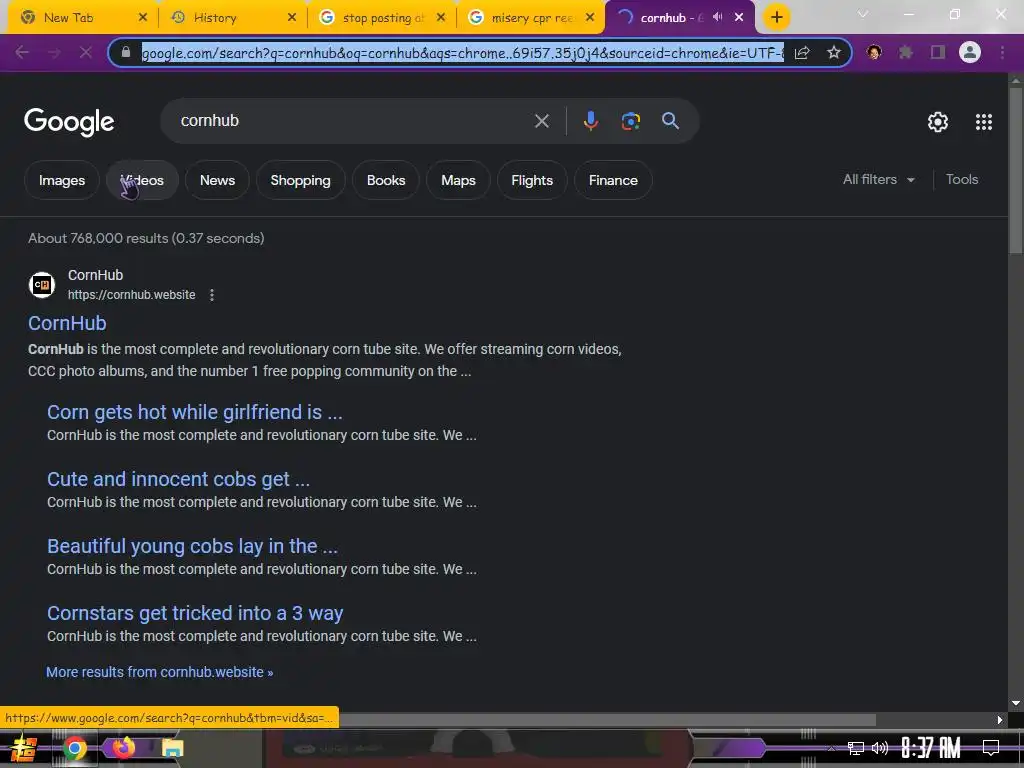Open a new tab with plus button
Screen dimensions: 1024x768
(x=776, y=18)
